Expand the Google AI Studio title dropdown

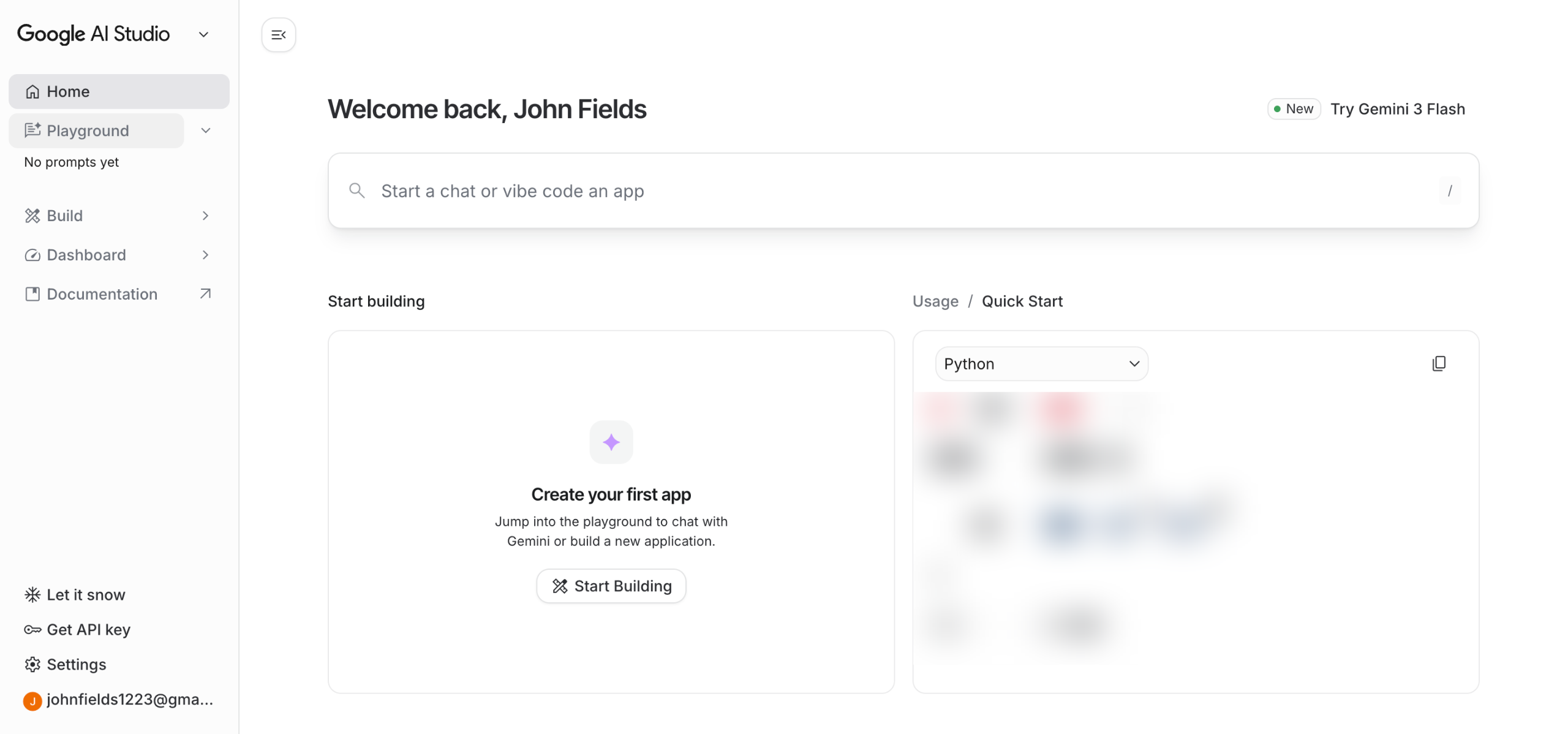pyautogui.click(x=204, y=35)
